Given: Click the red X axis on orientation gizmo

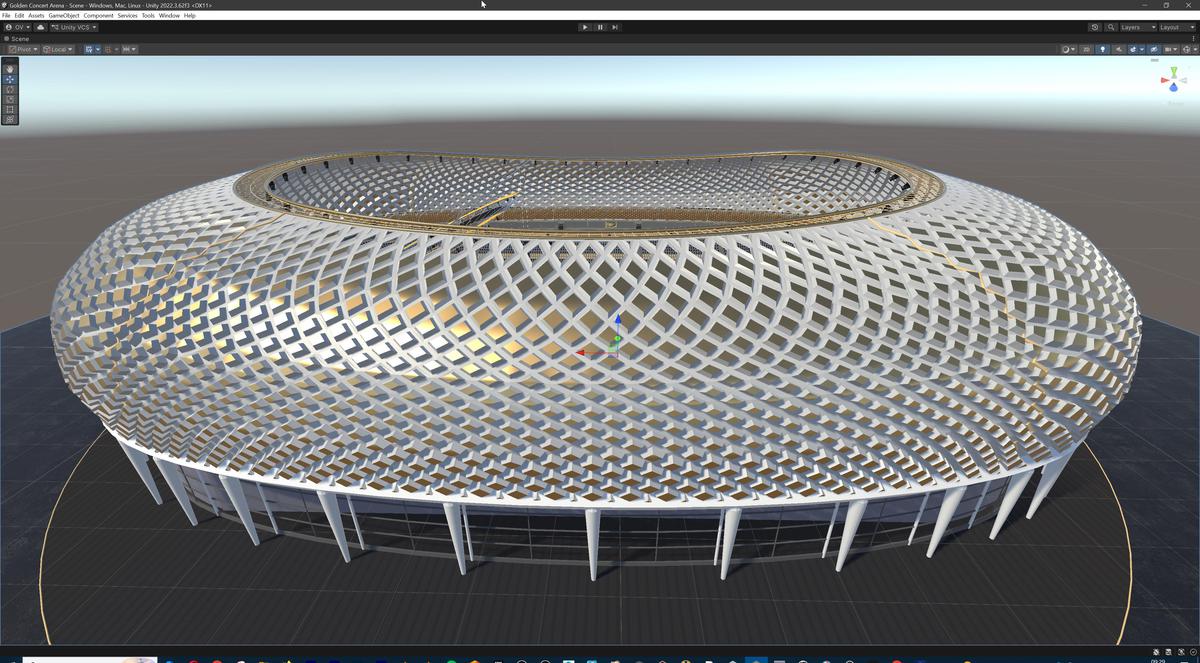Looking at the screenshot, I should click(1164, 80).
